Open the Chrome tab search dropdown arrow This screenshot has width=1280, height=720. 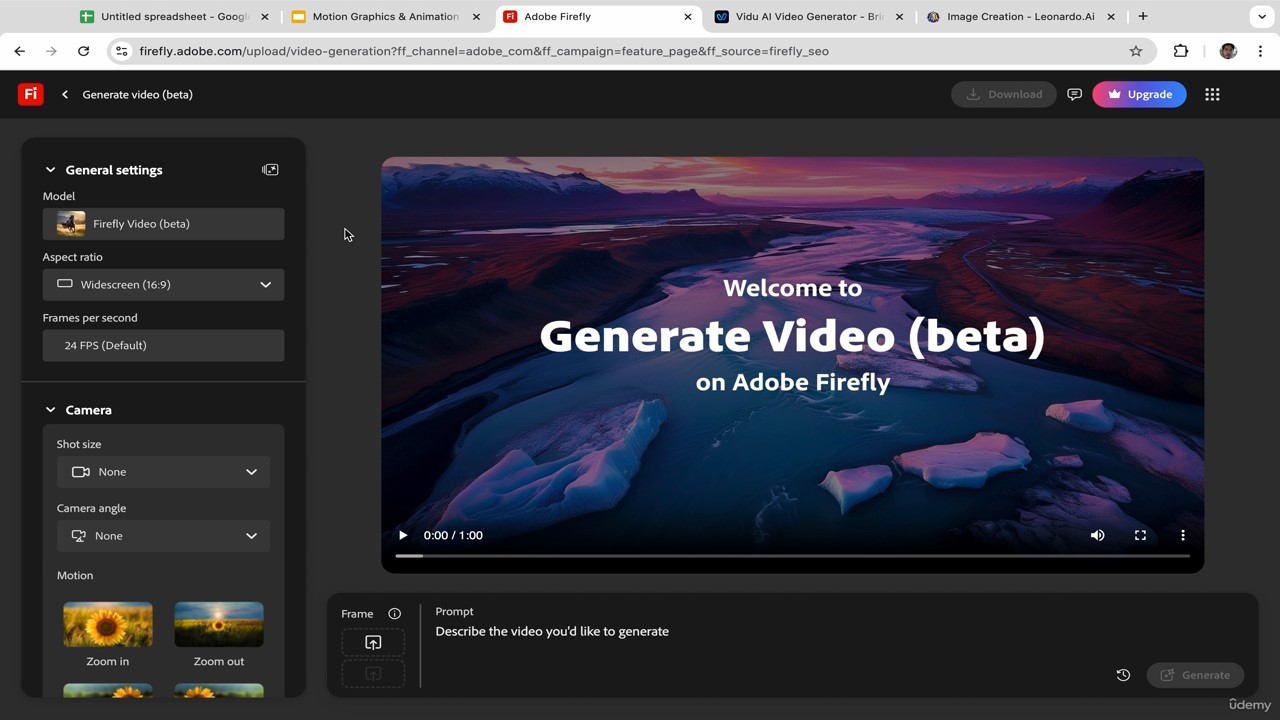pyautogui.click(x=1261, y=17)
